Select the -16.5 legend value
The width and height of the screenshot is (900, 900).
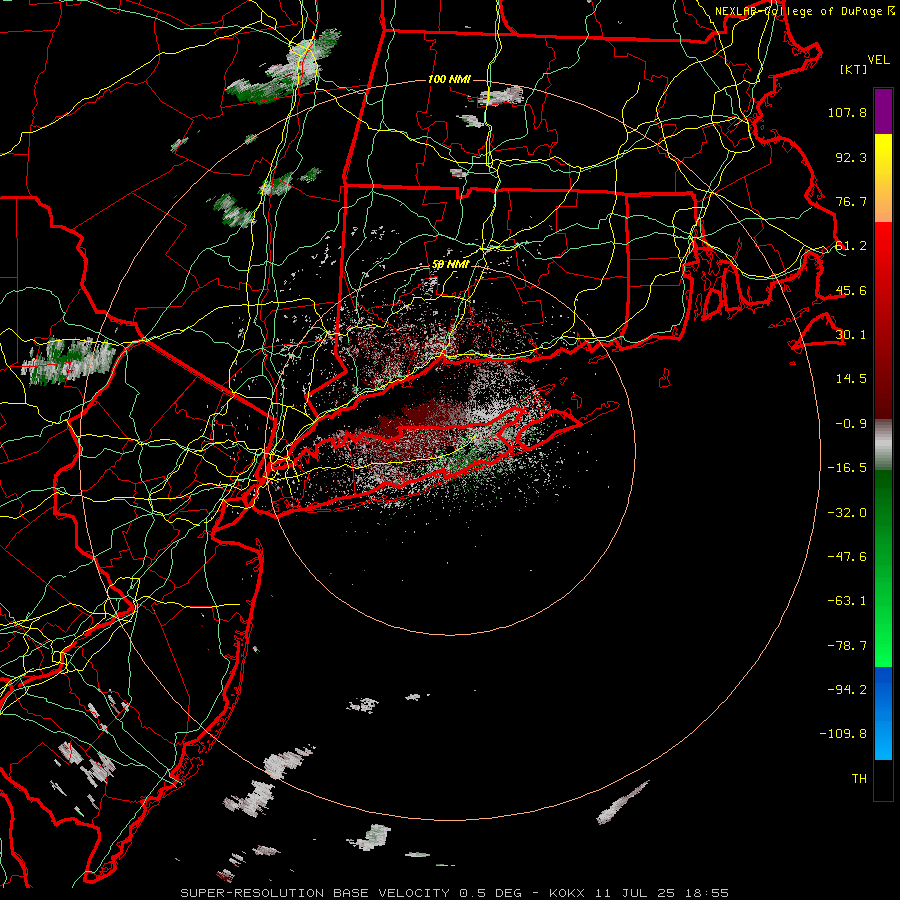click(x=847, y=468)
